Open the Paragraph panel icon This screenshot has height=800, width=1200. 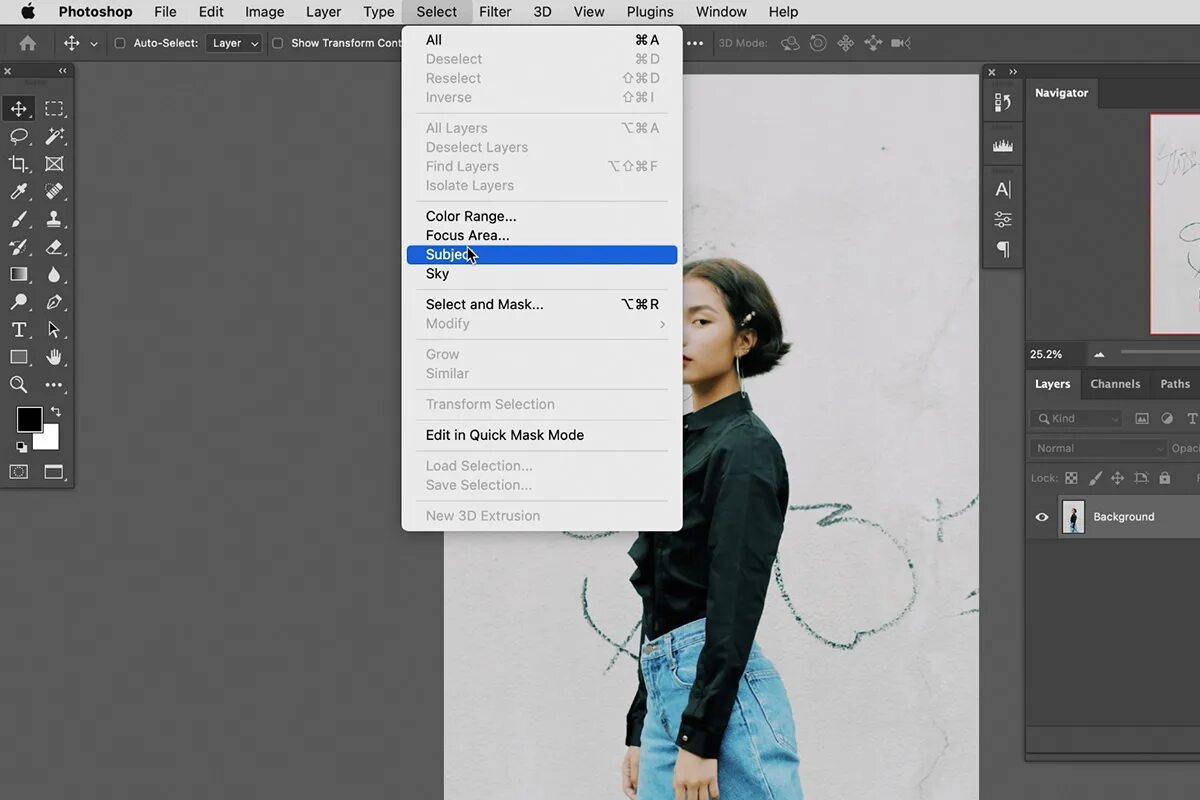[x=1003, y=249]
